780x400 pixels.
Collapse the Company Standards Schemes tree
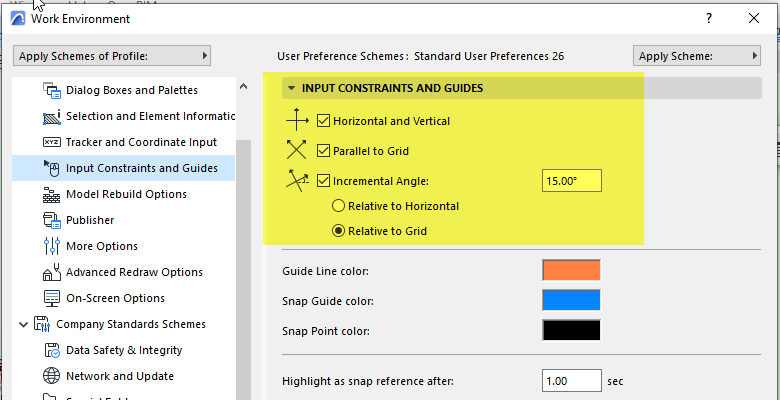point(23,324)
